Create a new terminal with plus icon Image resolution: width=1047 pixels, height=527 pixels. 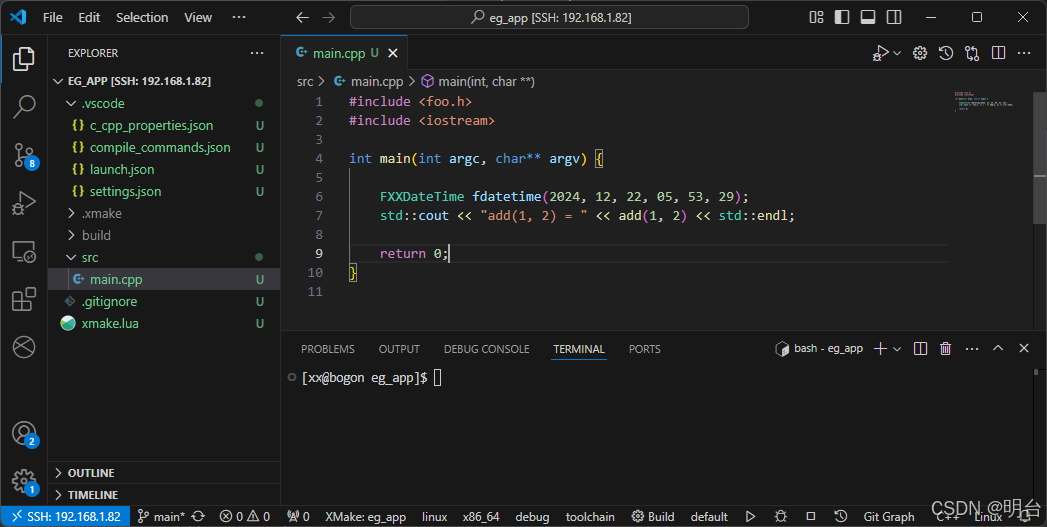point(880,348)
